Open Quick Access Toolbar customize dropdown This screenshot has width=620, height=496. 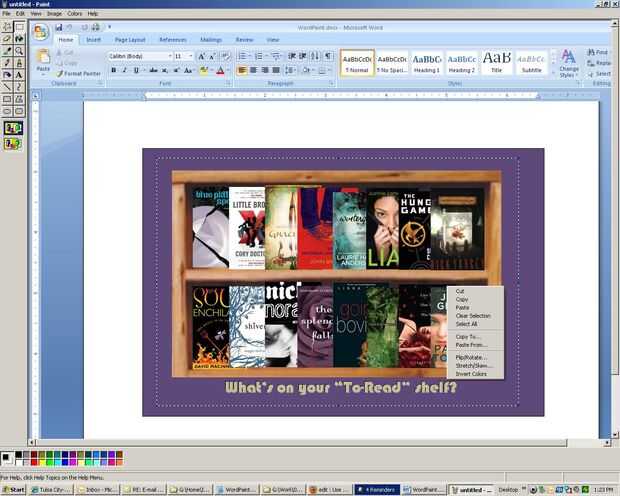110,27
